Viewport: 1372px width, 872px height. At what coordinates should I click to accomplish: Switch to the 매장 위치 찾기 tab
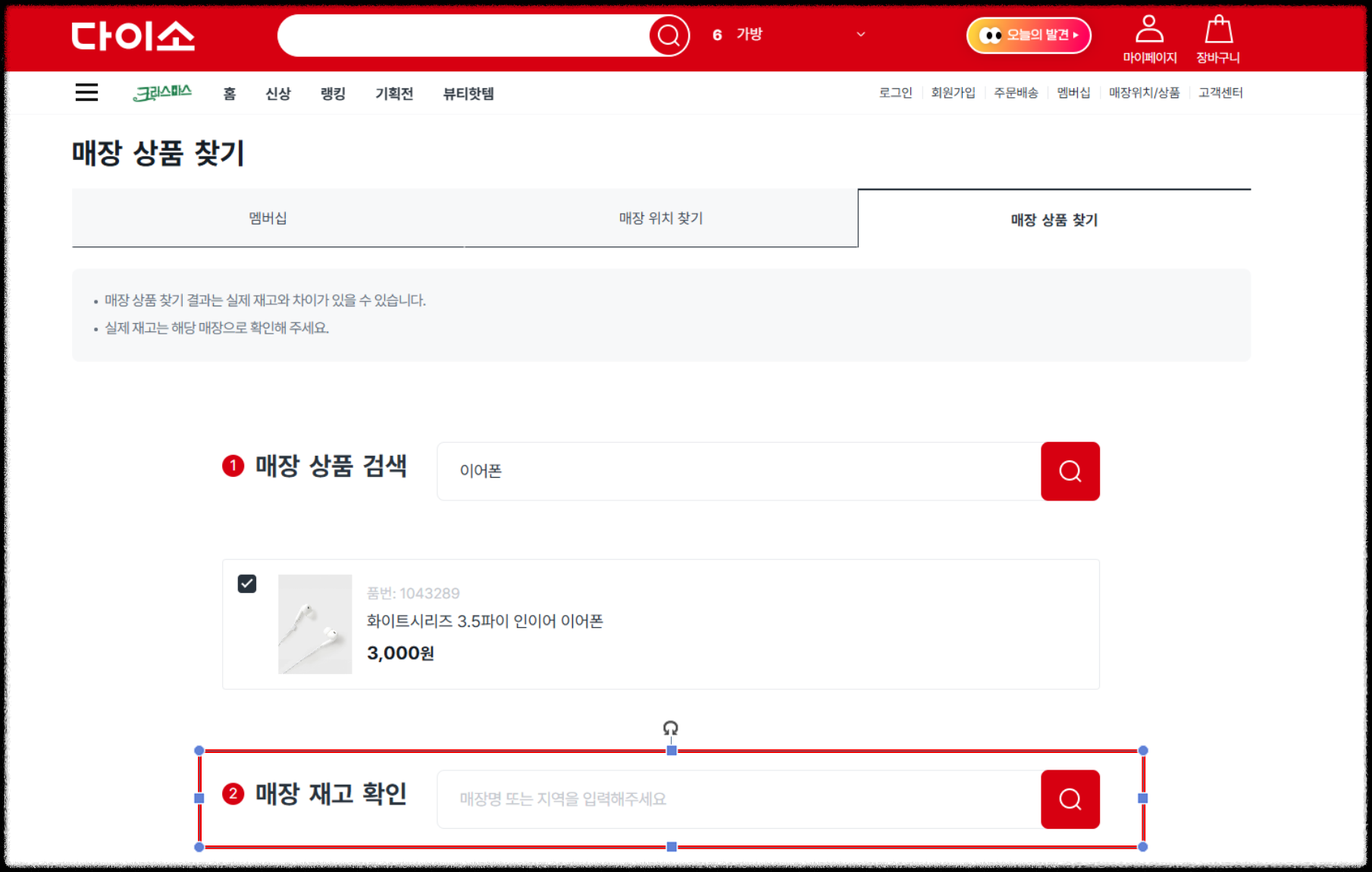(661, 218)
